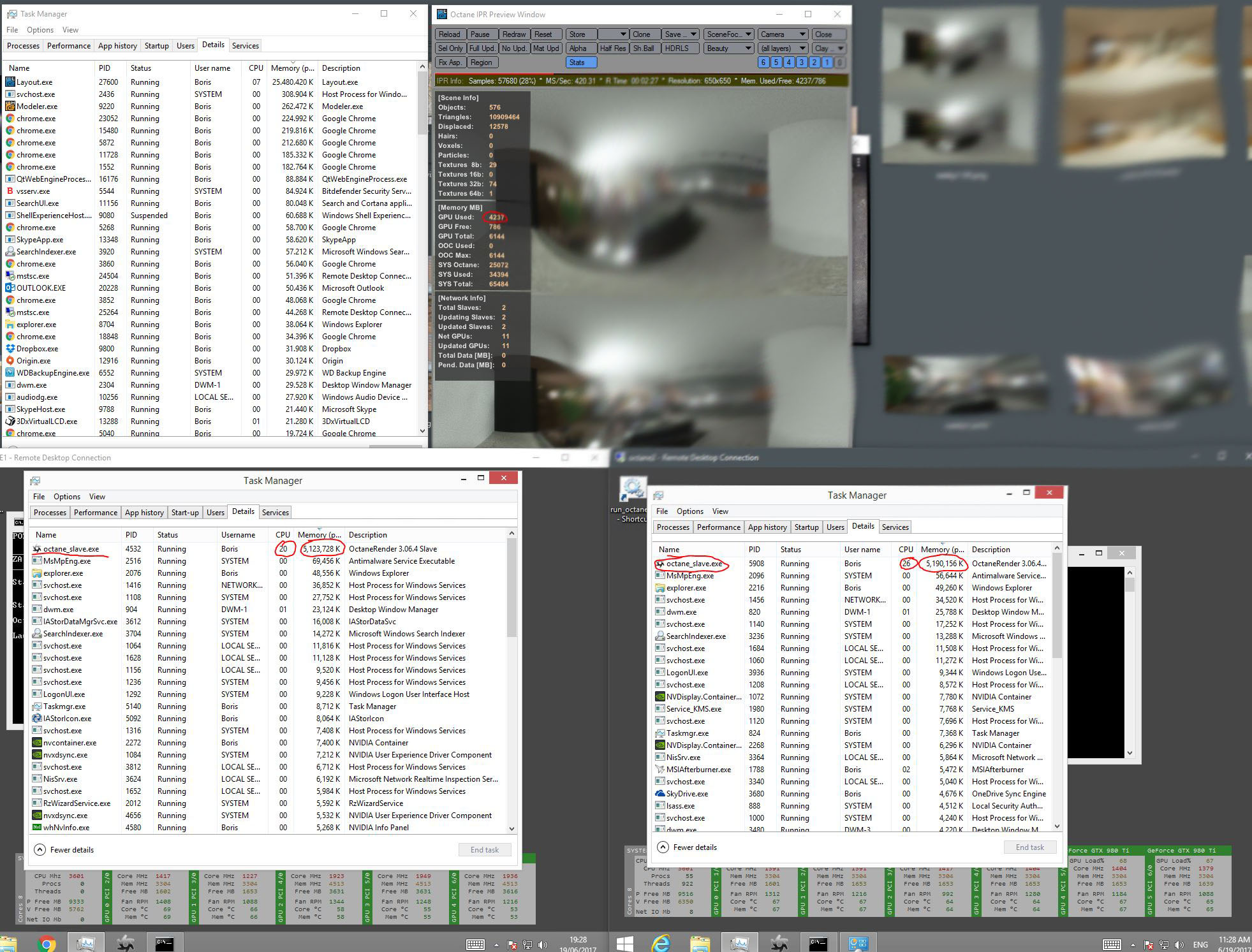Open the Camera dropdown in Octane IPR
The width and height of the screenshot is (1252, 952).
tap(783, 34)
